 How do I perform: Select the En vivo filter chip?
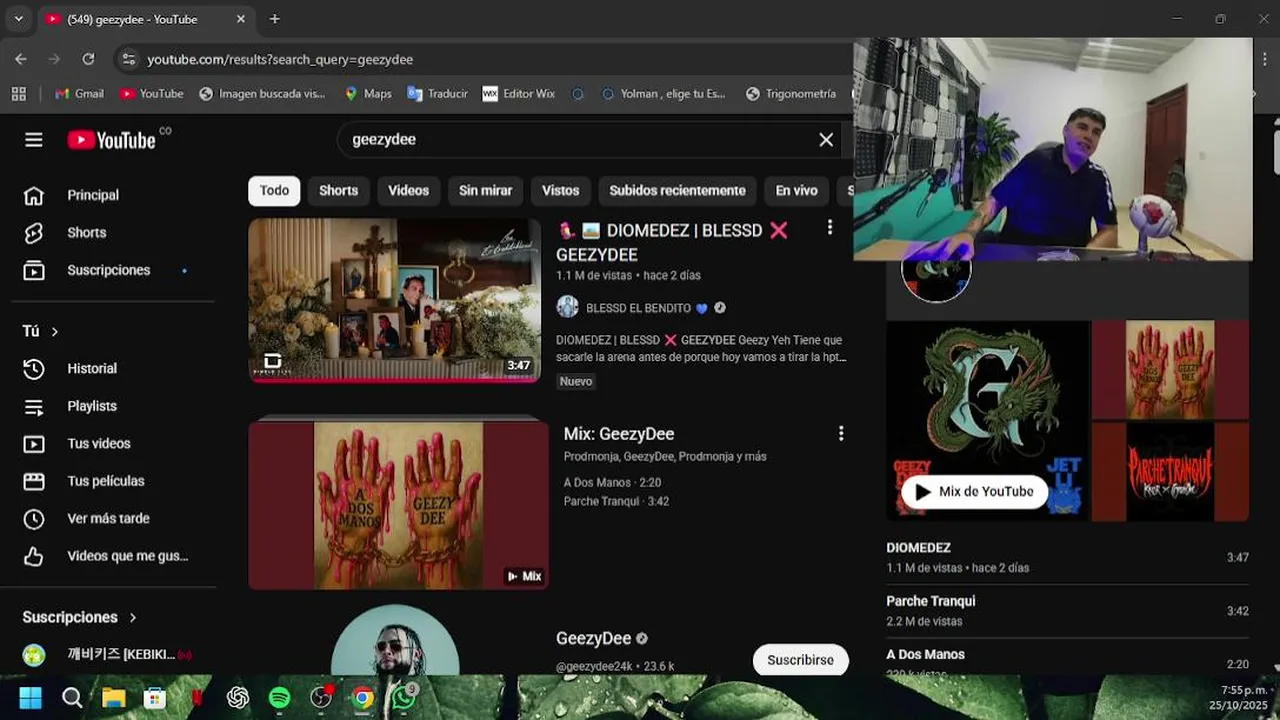pyautogui.click(x=796, y=190)
